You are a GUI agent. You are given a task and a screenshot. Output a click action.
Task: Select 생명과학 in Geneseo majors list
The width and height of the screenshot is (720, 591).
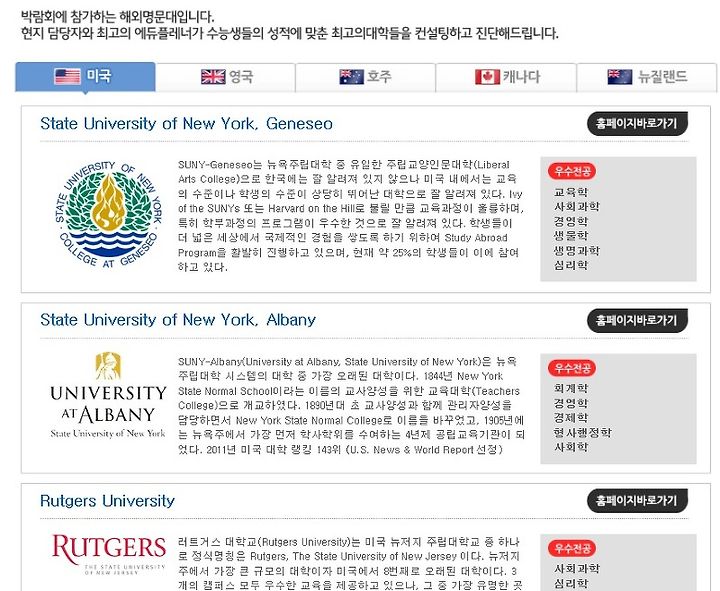[x=577, y=251]
